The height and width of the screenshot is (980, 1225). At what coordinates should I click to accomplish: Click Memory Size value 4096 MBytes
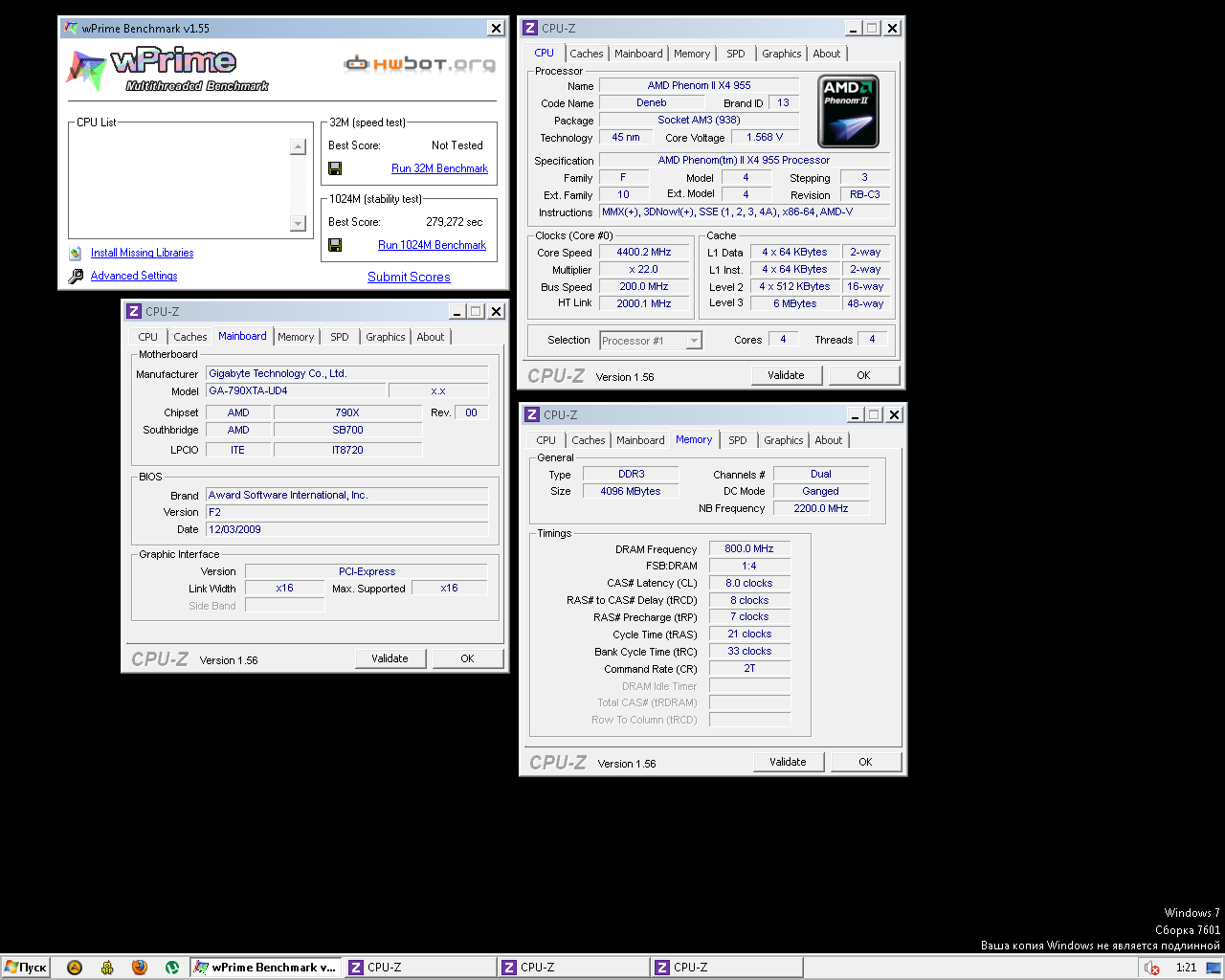(x=631, y=492)
